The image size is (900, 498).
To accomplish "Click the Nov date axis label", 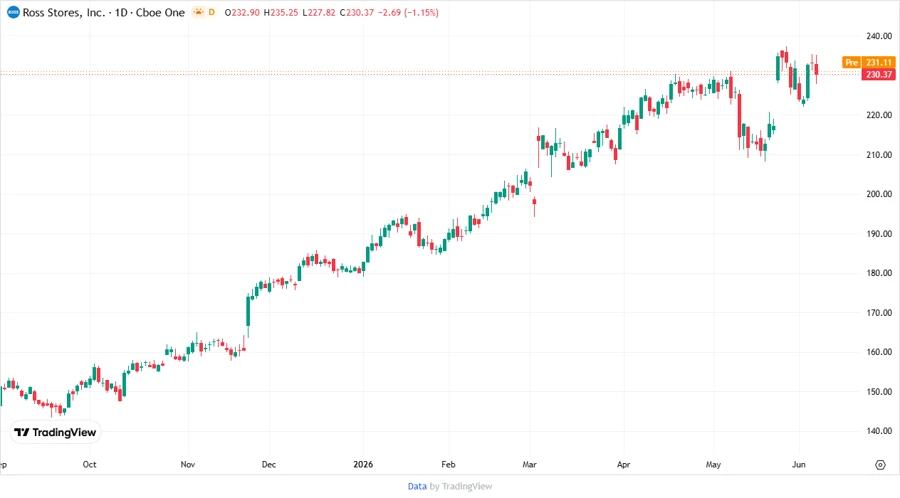I will point(188,464).
